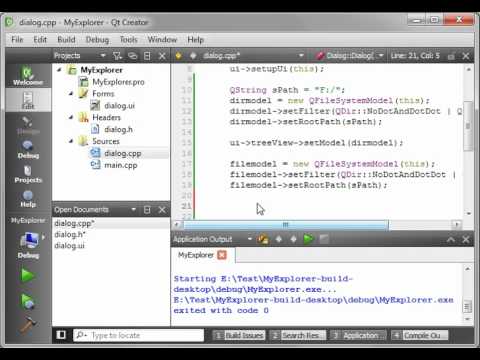
Task: Click the filter tree icon in Projects panel
Action: click(x=117, y=56)
